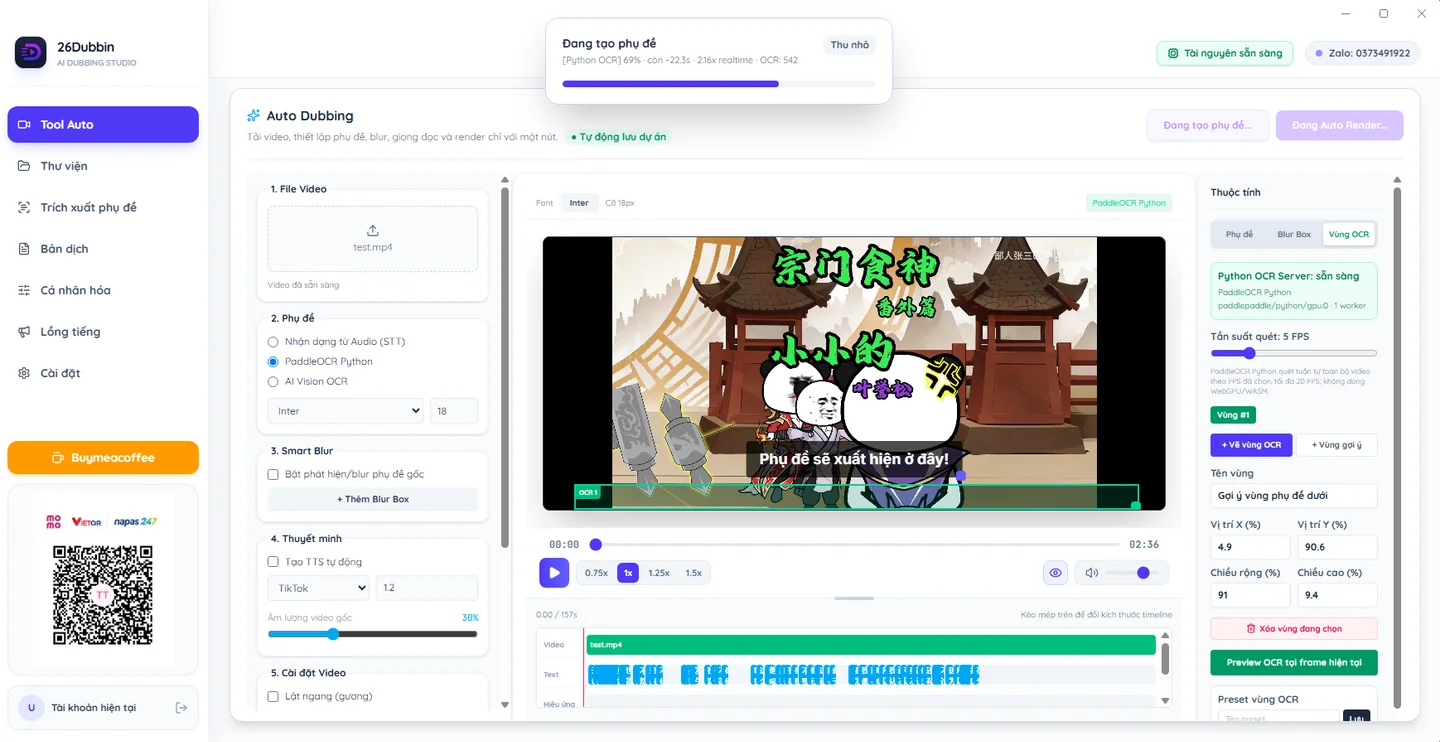Viewport: 1440px width, 742px height.
Task: Click the Thêm Blur Box button
Action: (373, 499)
